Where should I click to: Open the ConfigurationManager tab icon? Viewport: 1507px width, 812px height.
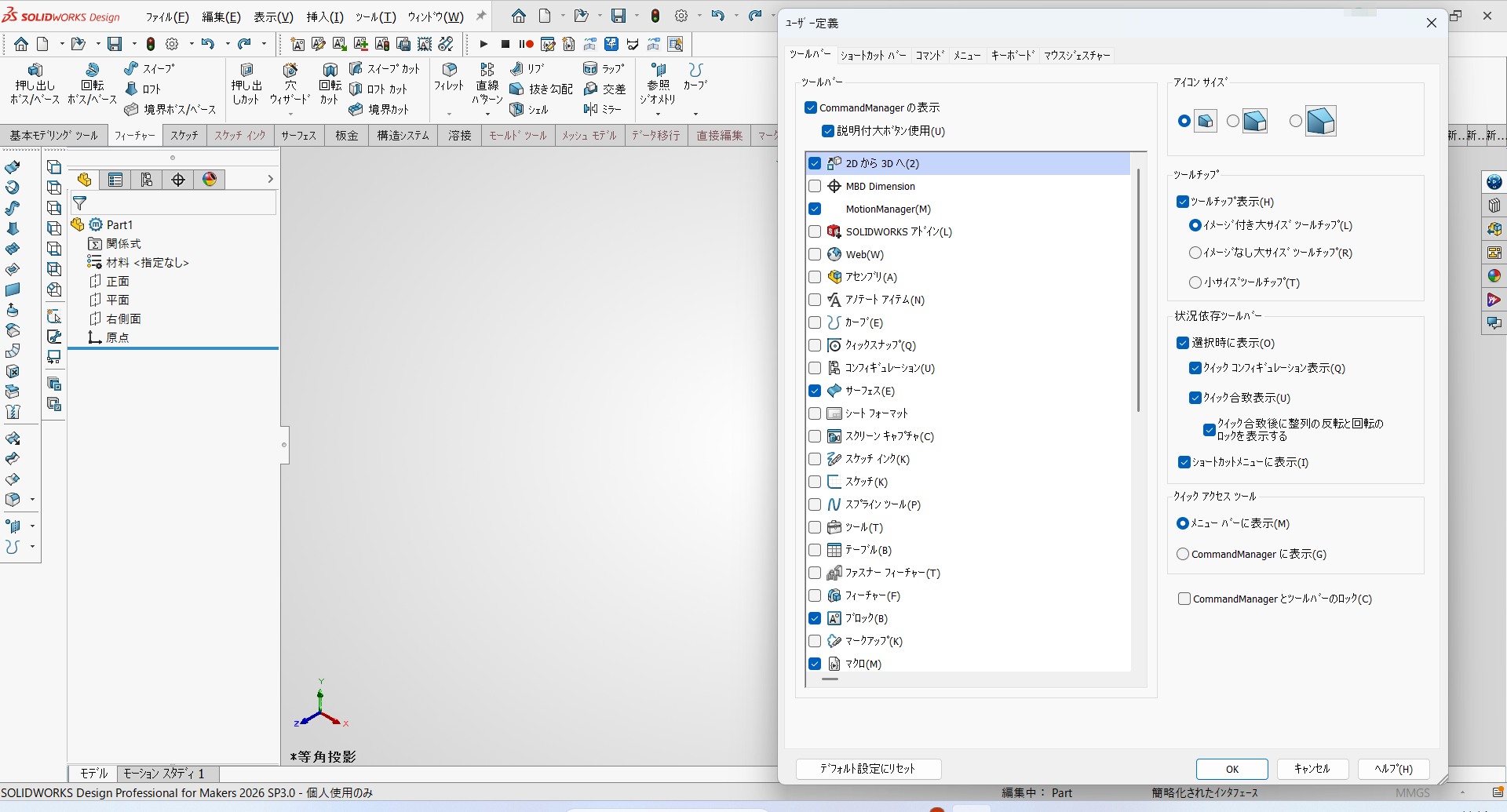(147, 180)
